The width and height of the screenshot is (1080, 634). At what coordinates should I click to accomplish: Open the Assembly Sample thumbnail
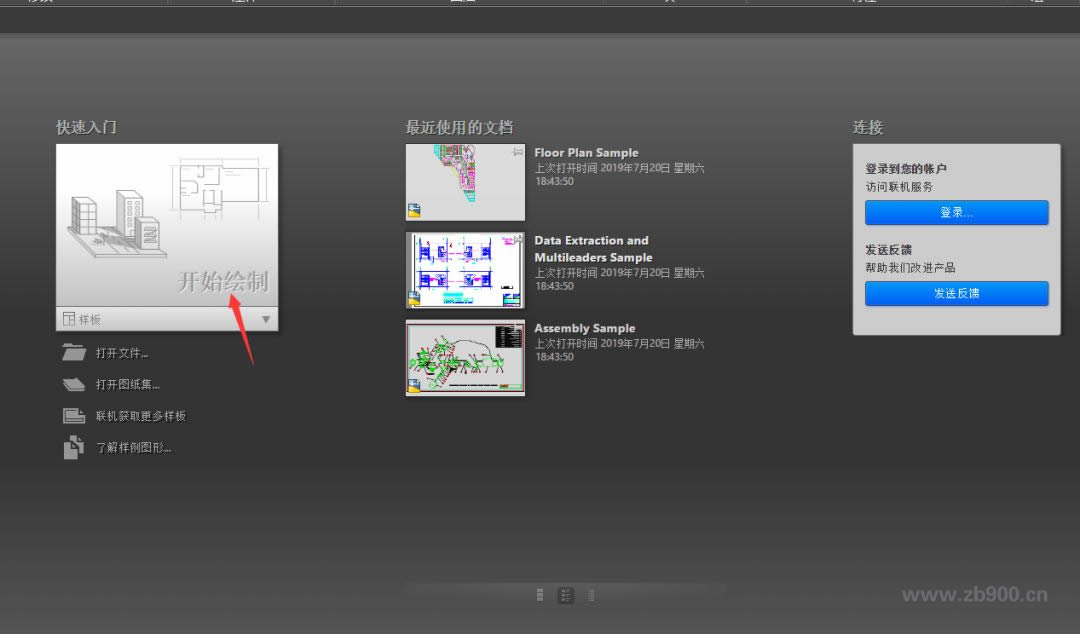464,358
